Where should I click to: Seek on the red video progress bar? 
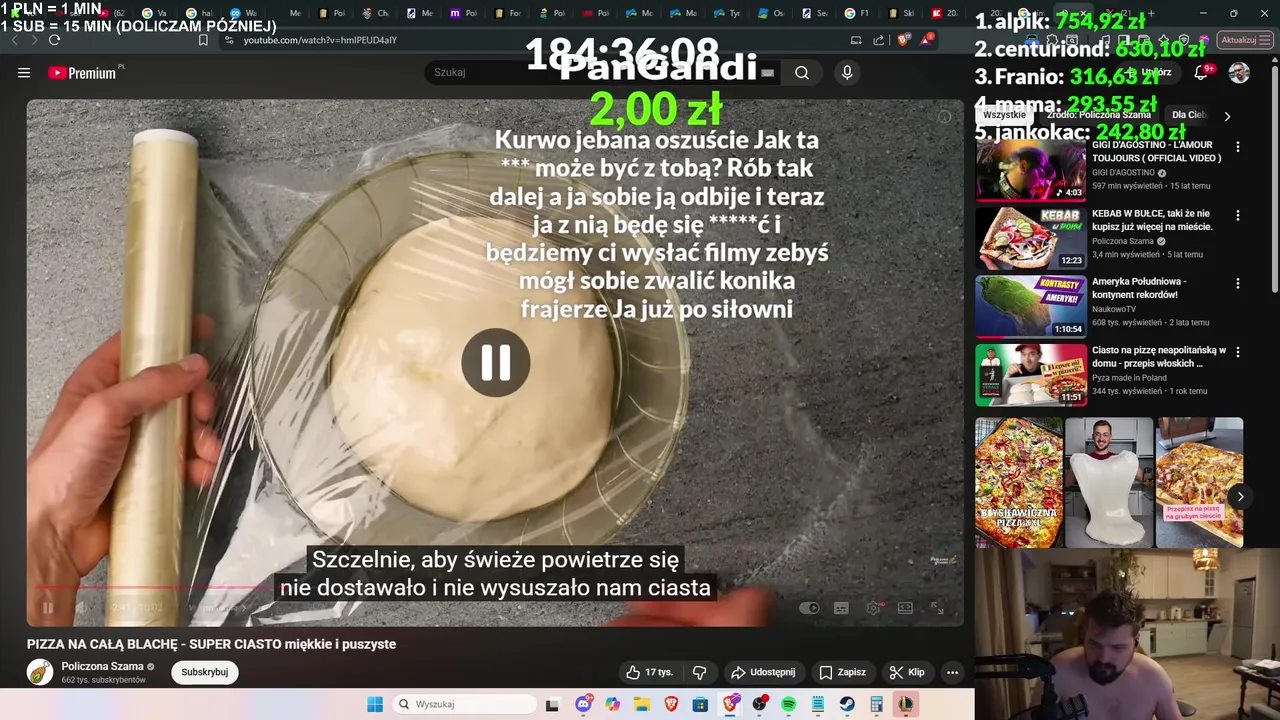coord(495,588)
